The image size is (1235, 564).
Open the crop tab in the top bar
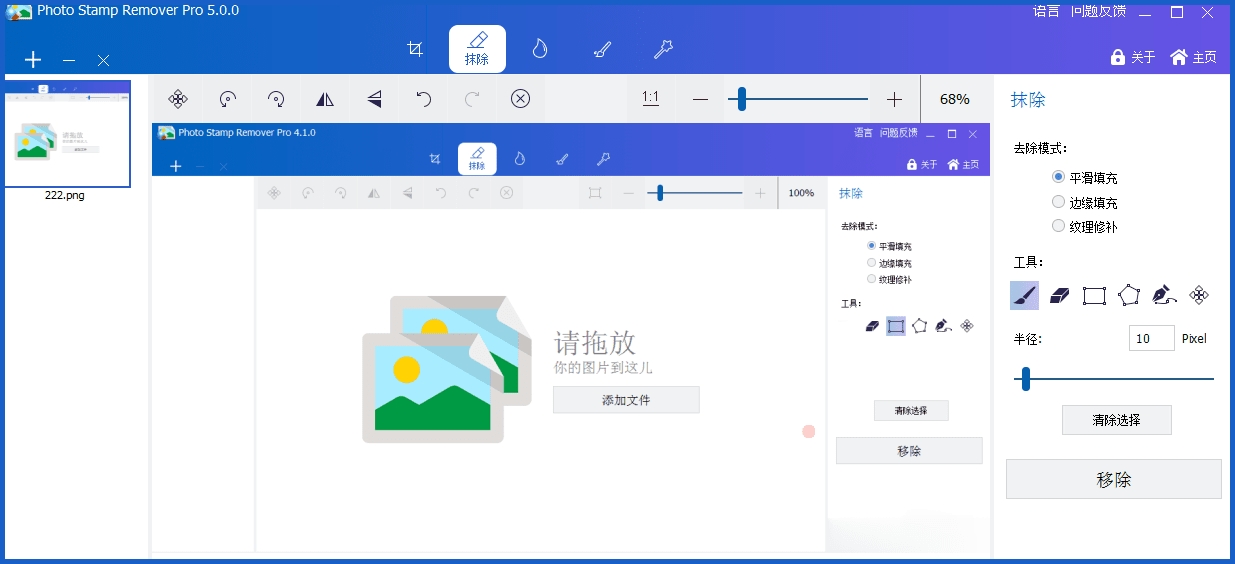coord(415,49)
